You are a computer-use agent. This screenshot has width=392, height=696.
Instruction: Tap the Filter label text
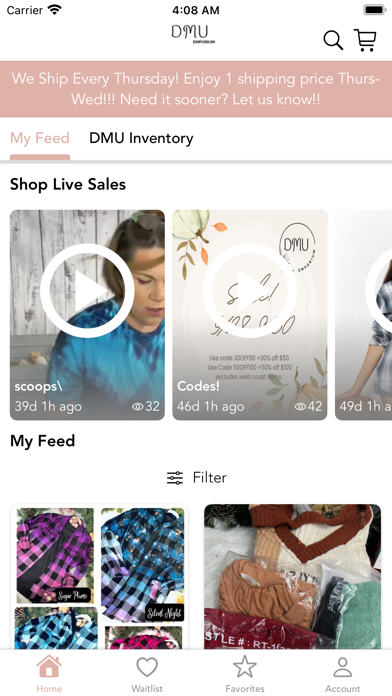[210, 478]
